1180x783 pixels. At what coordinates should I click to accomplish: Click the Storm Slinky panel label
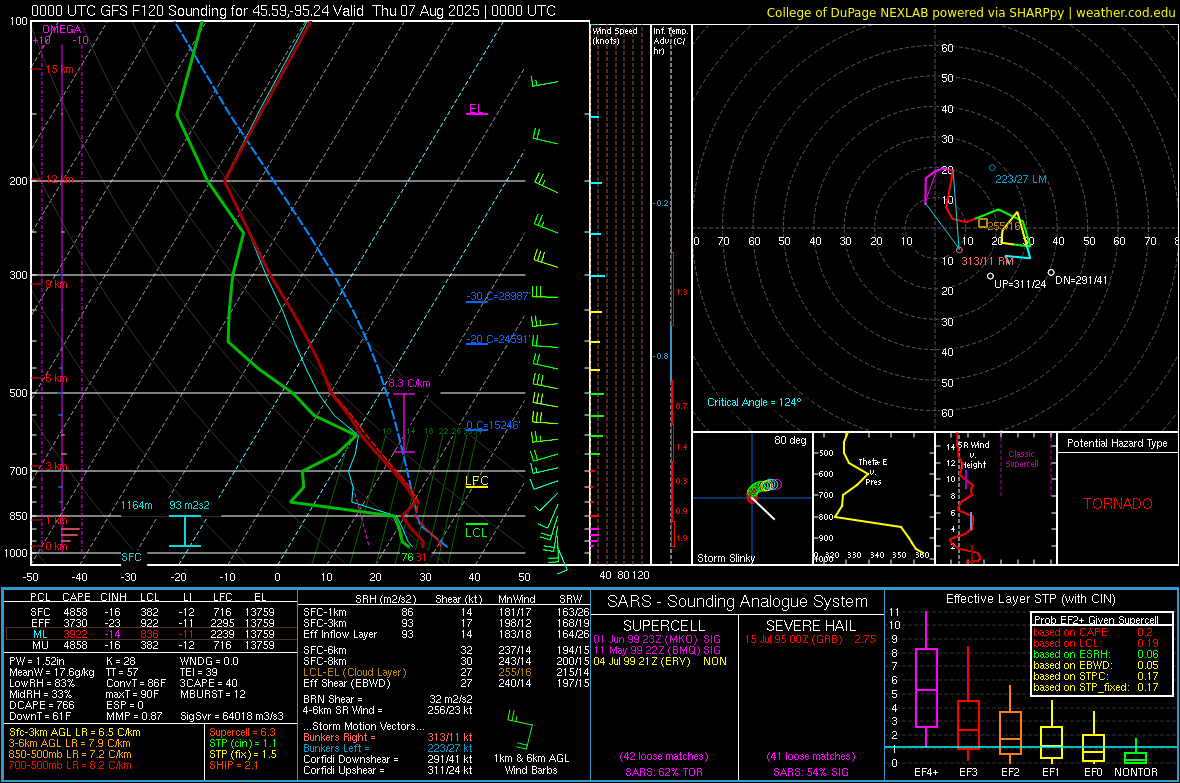point(725,558)
